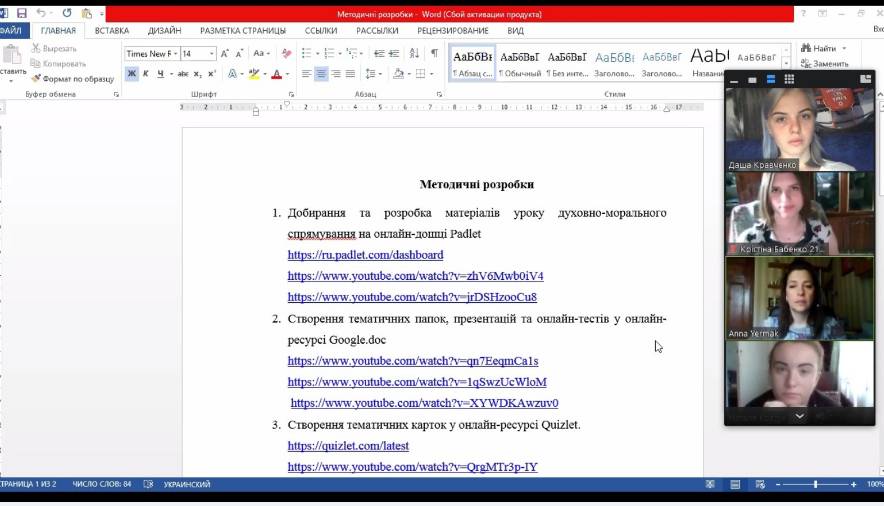Toggle italic formatting button
The width and height of the screenshot is (884, 506).
pyautogui.click(x=146, y=74)
